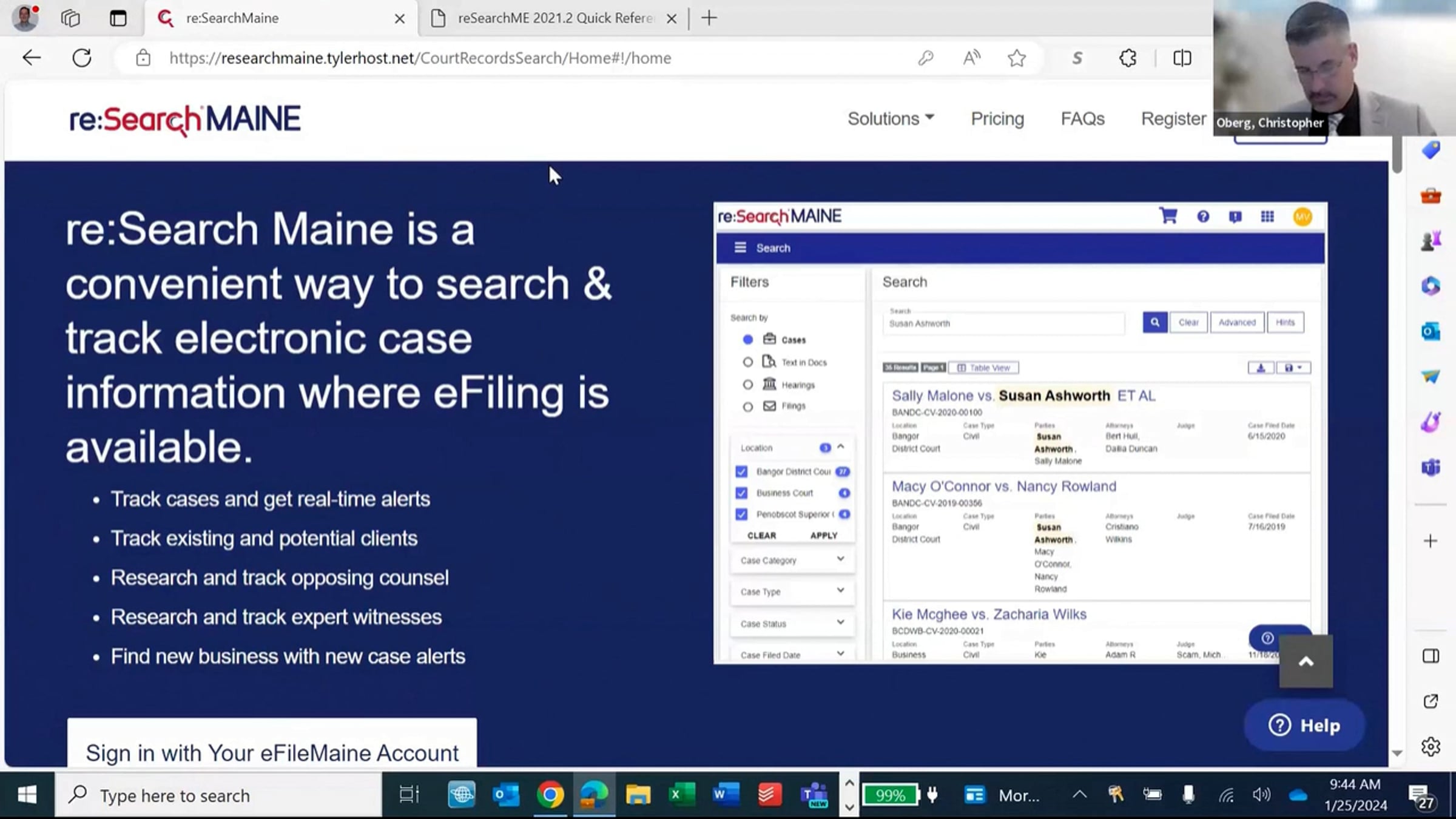The image size is (1456, 819).
Task: Click the open-link-externally sidebar icon
Action: point(1431,701)
